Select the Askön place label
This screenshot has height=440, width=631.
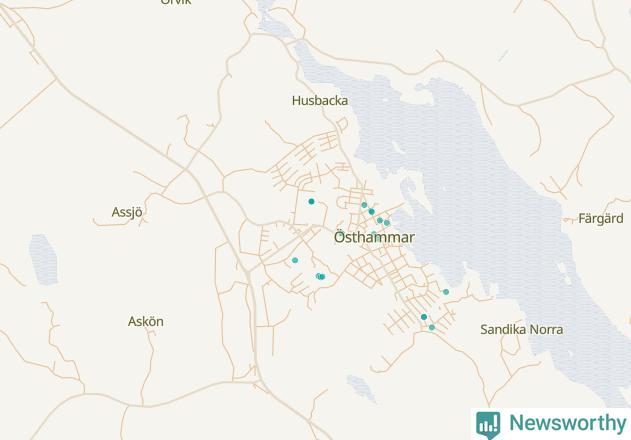point(146,322)
